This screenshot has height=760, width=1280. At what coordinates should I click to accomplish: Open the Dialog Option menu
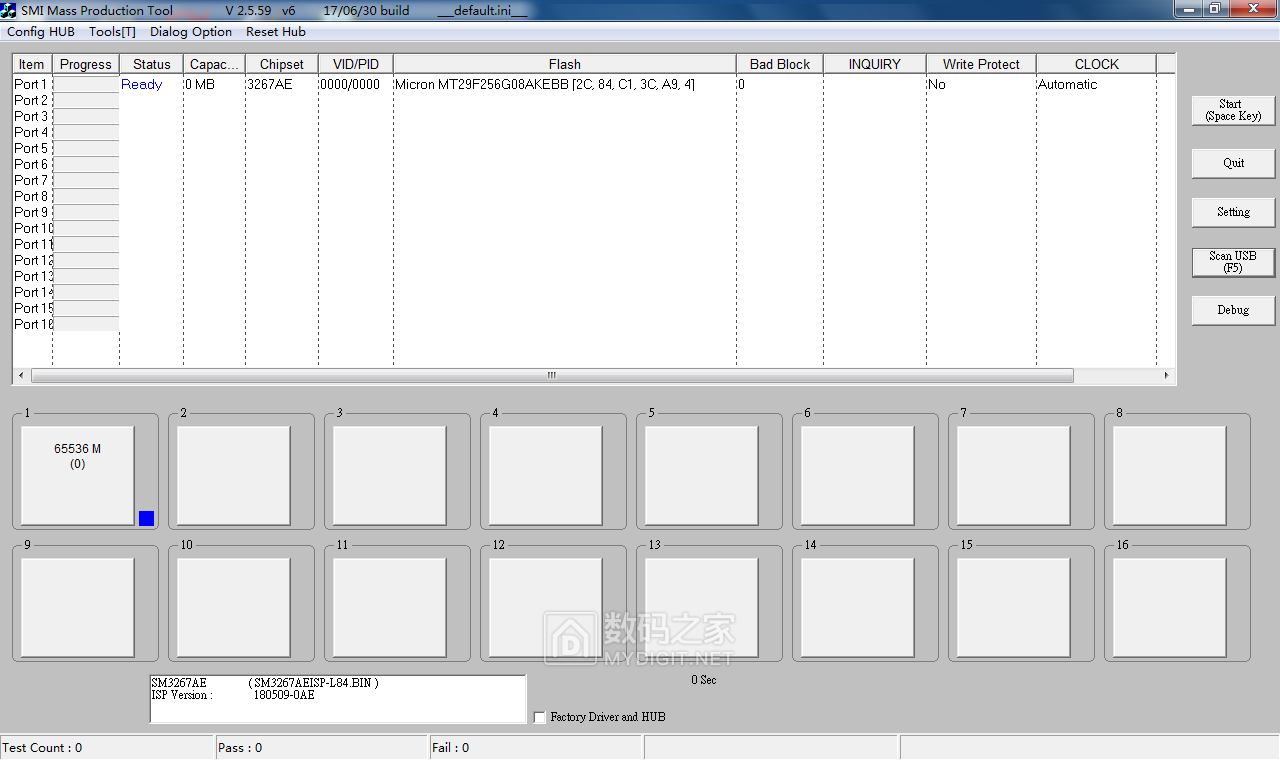pyautogui.click(x=191, y=32)
